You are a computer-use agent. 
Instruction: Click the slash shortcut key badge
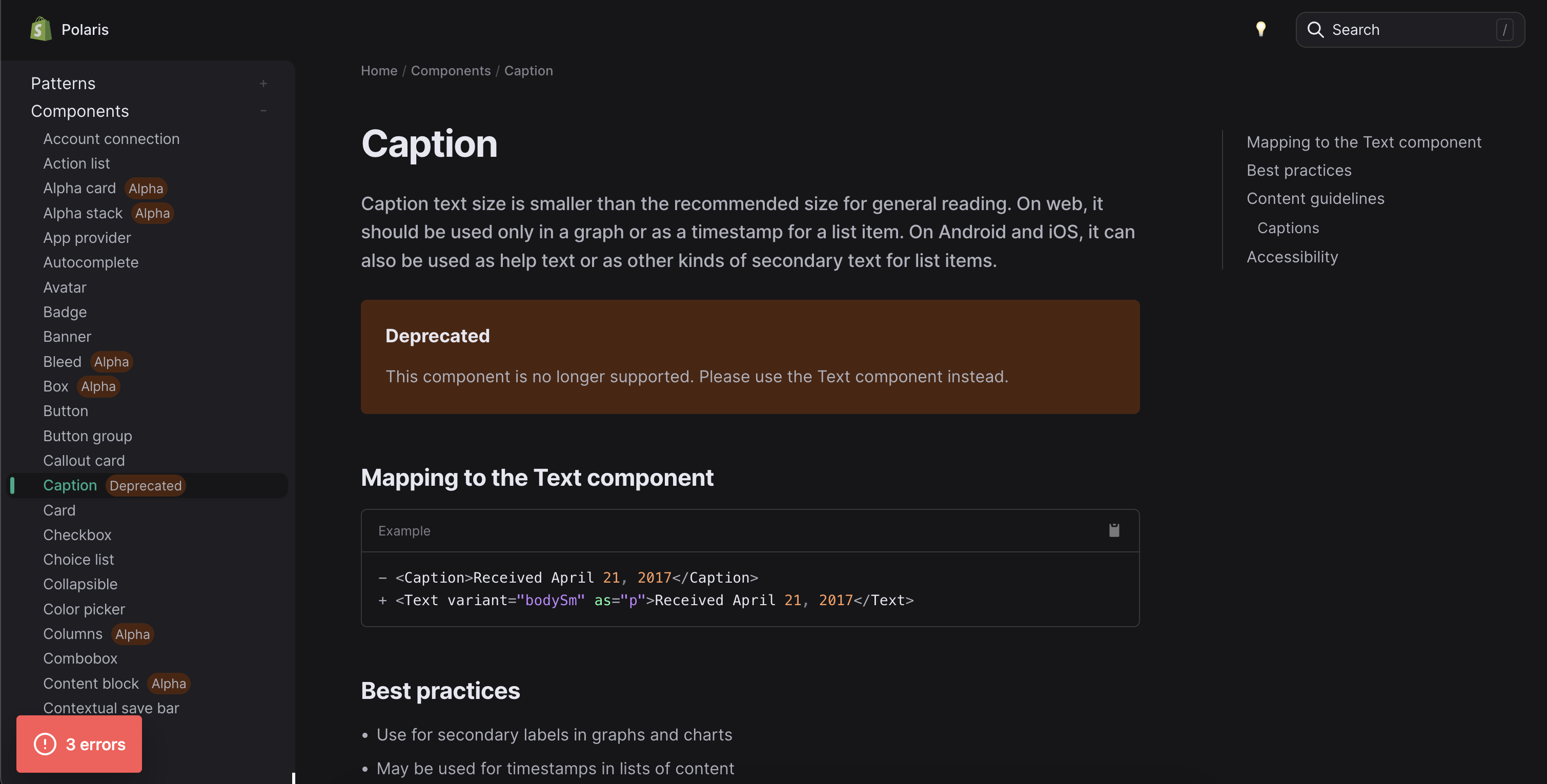point(1504,29)
